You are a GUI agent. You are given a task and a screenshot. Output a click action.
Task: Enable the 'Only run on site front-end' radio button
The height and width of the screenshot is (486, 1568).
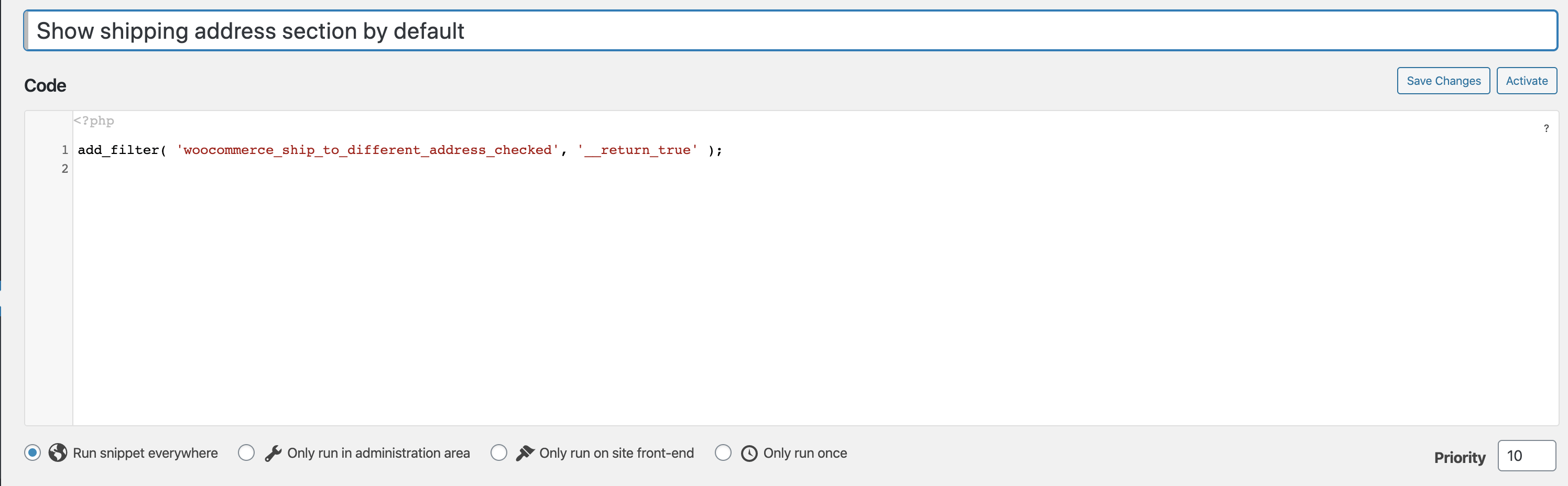pyautogui.click(x=498, y=452)
